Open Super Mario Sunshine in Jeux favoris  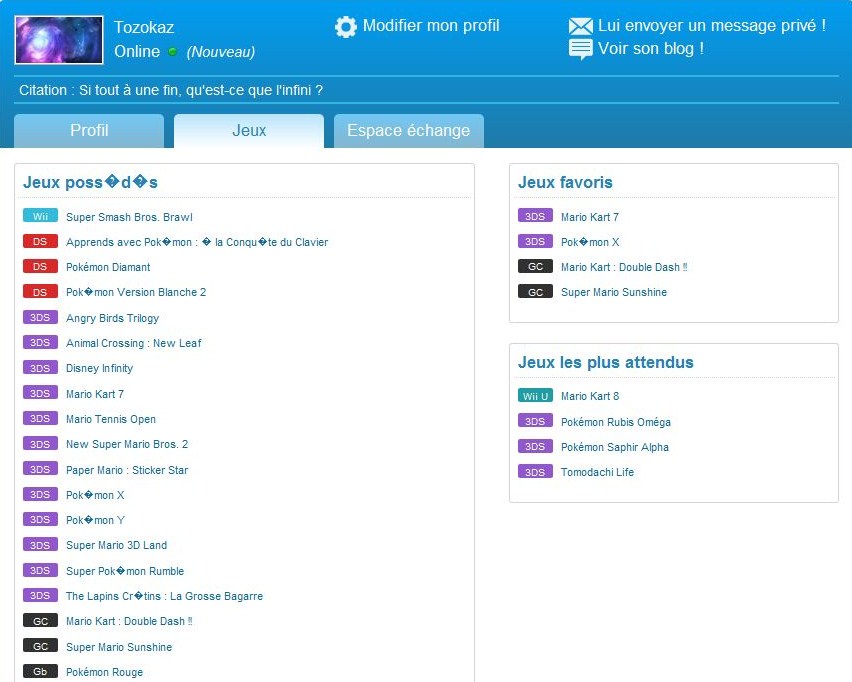(614, 292)
